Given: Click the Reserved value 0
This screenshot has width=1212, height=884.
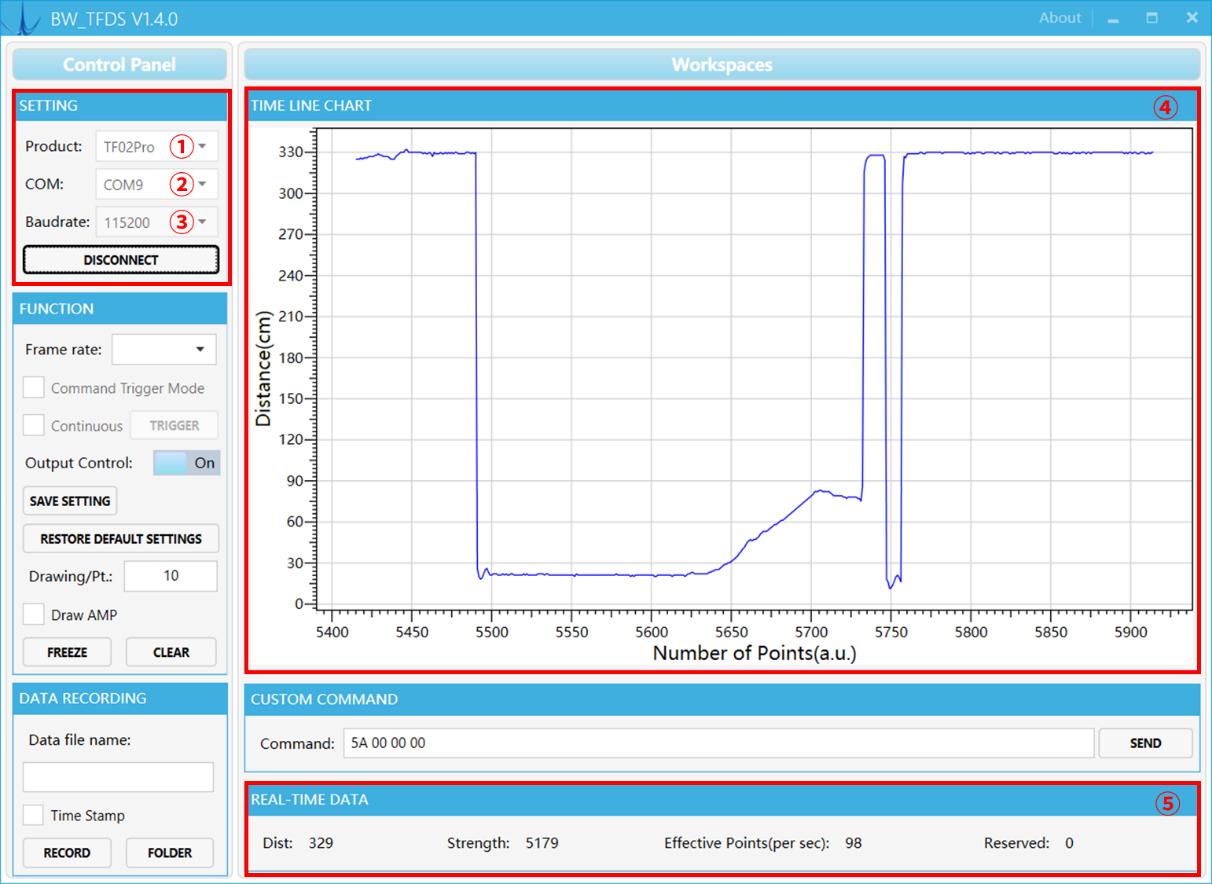Looking at the screenshot, I should click(x=1069, y=843).
